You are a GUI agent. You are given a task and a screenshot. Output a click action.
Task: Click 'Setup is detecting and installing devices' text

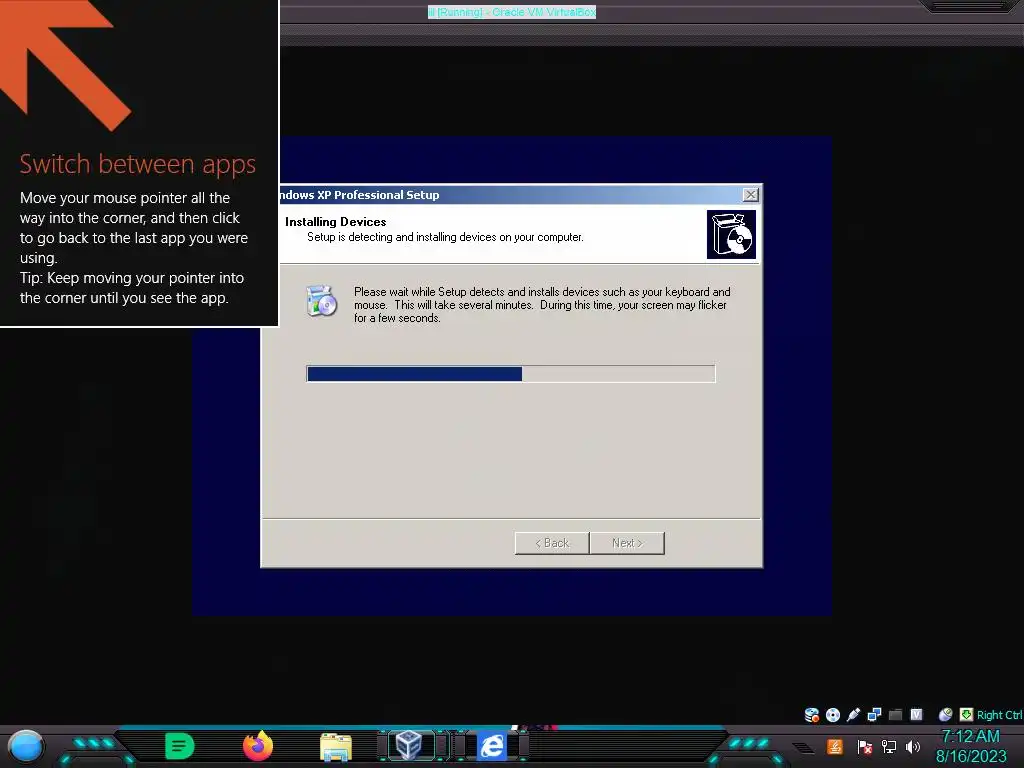[x=445, y=237]
